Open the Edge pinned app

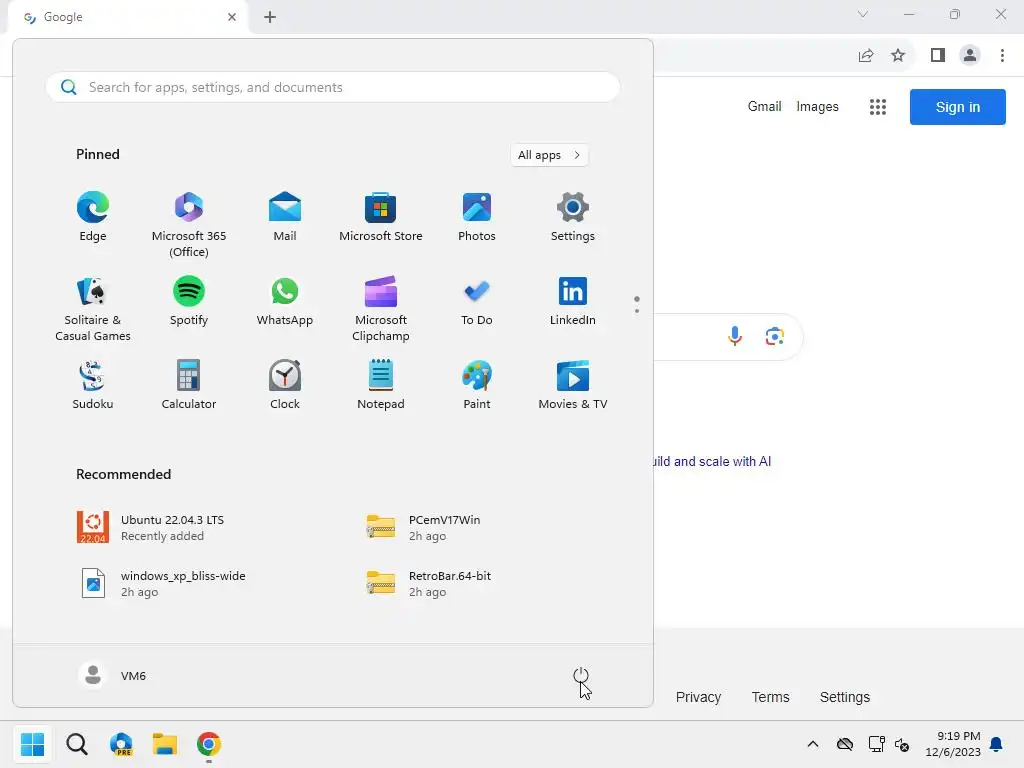click(93, 217)
